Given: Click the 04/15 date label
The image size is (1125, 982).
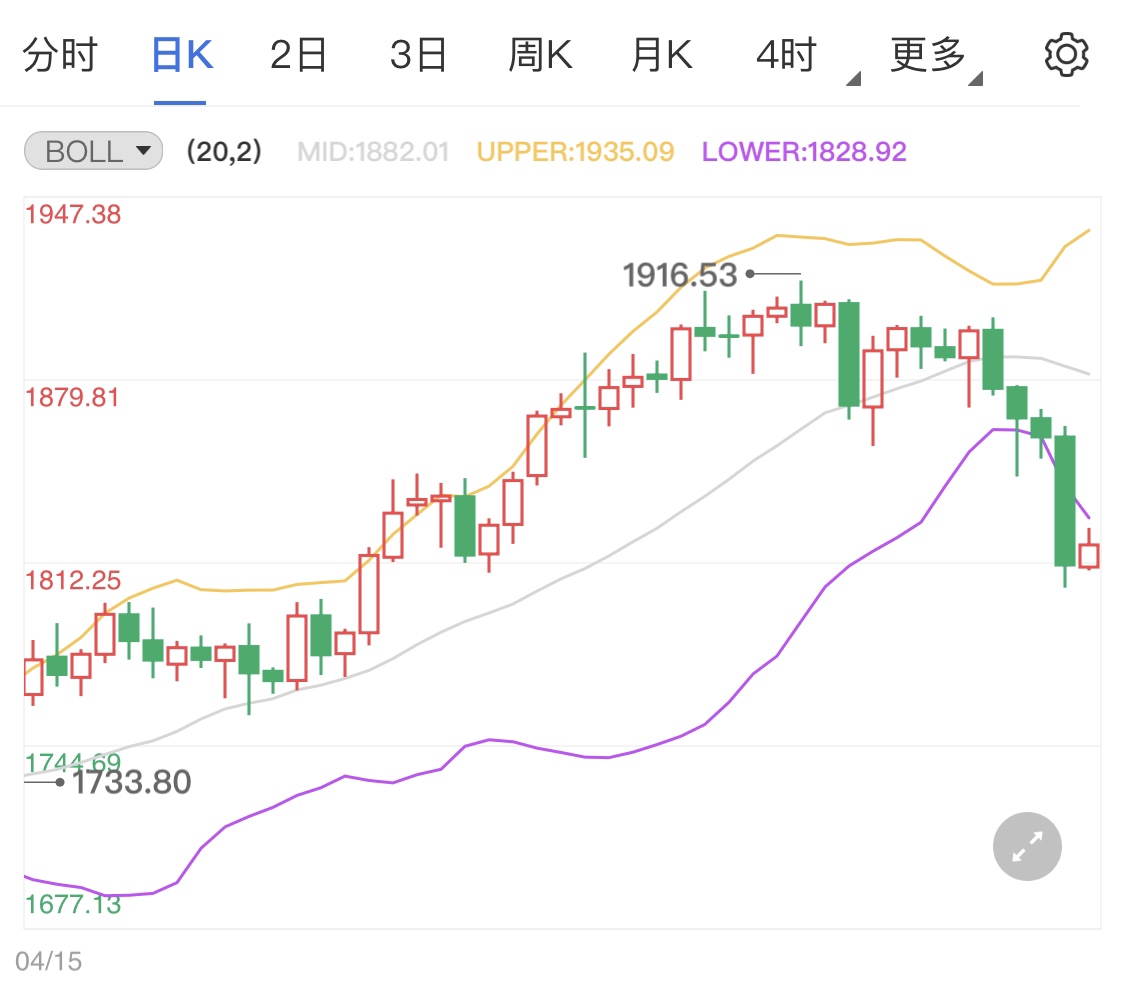Looking at the screenshot, I should point(49,961).
